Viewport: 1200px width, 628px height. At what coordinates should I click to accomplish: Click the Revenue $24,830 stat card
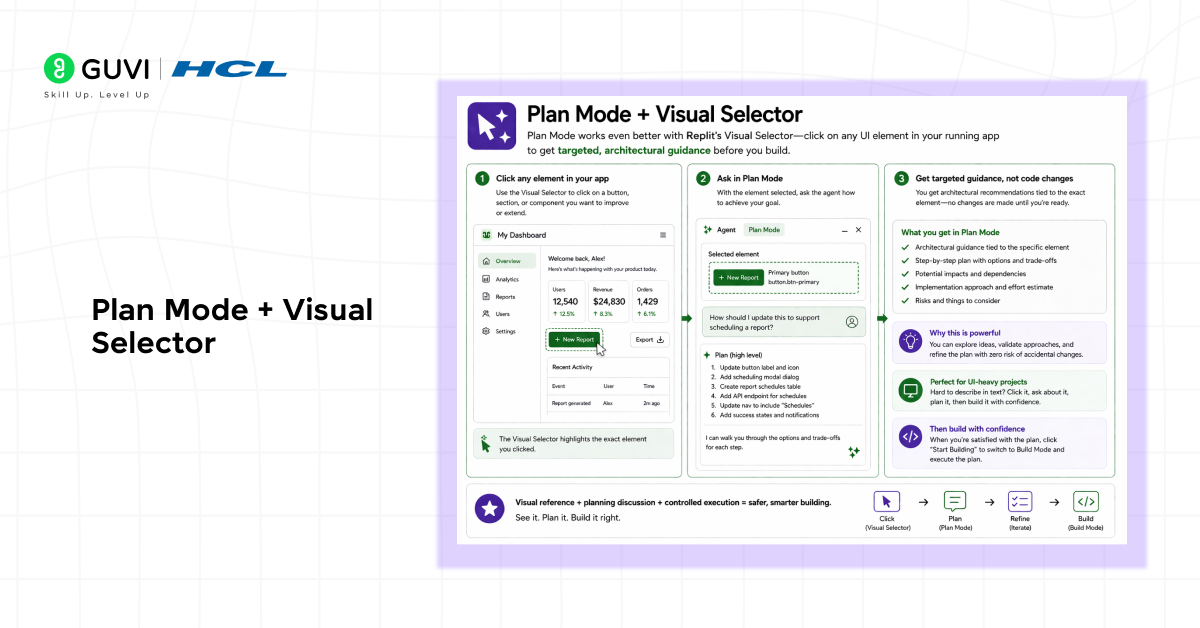click(610, 300)
